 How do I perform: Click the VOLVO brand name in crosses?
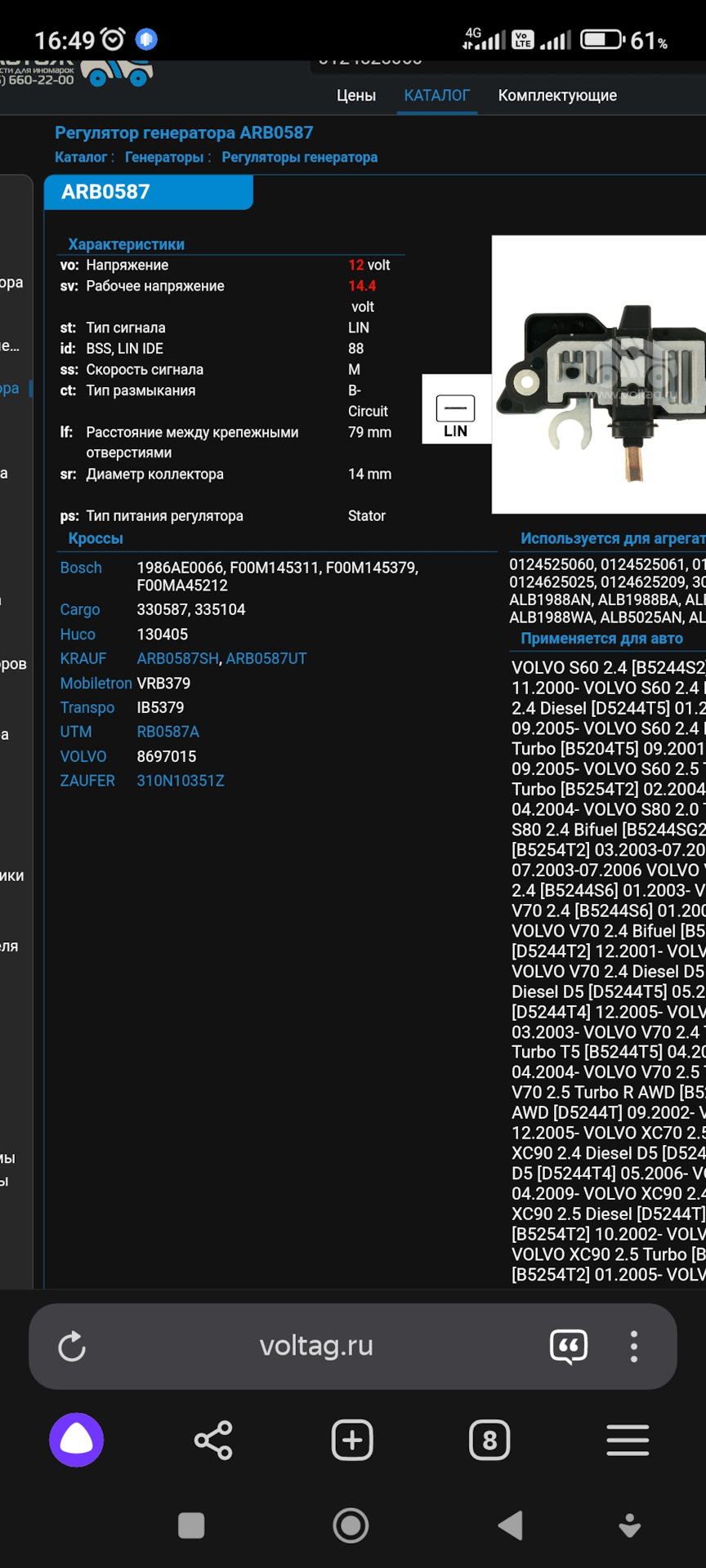[83, 756]
